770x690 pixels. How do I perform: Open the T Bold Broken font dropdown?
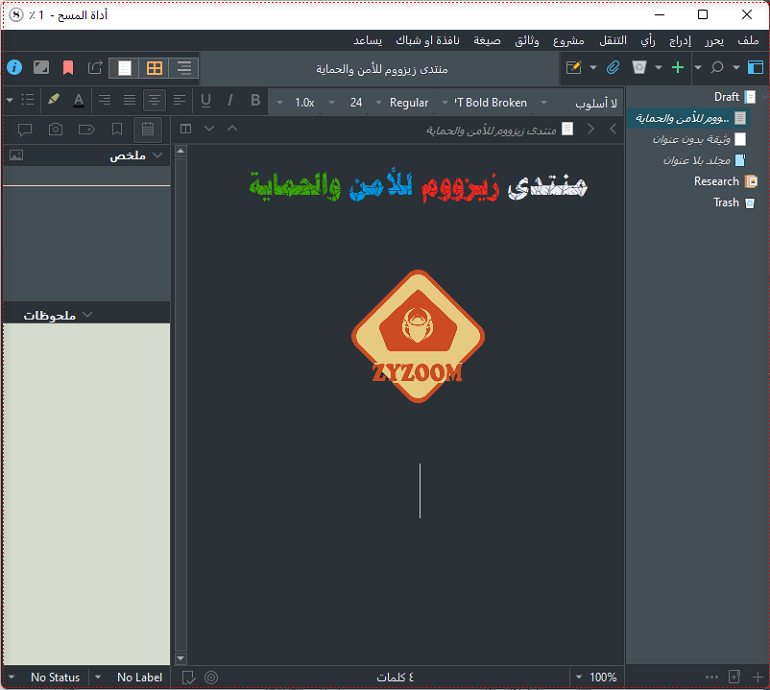(x=485, y=103)
